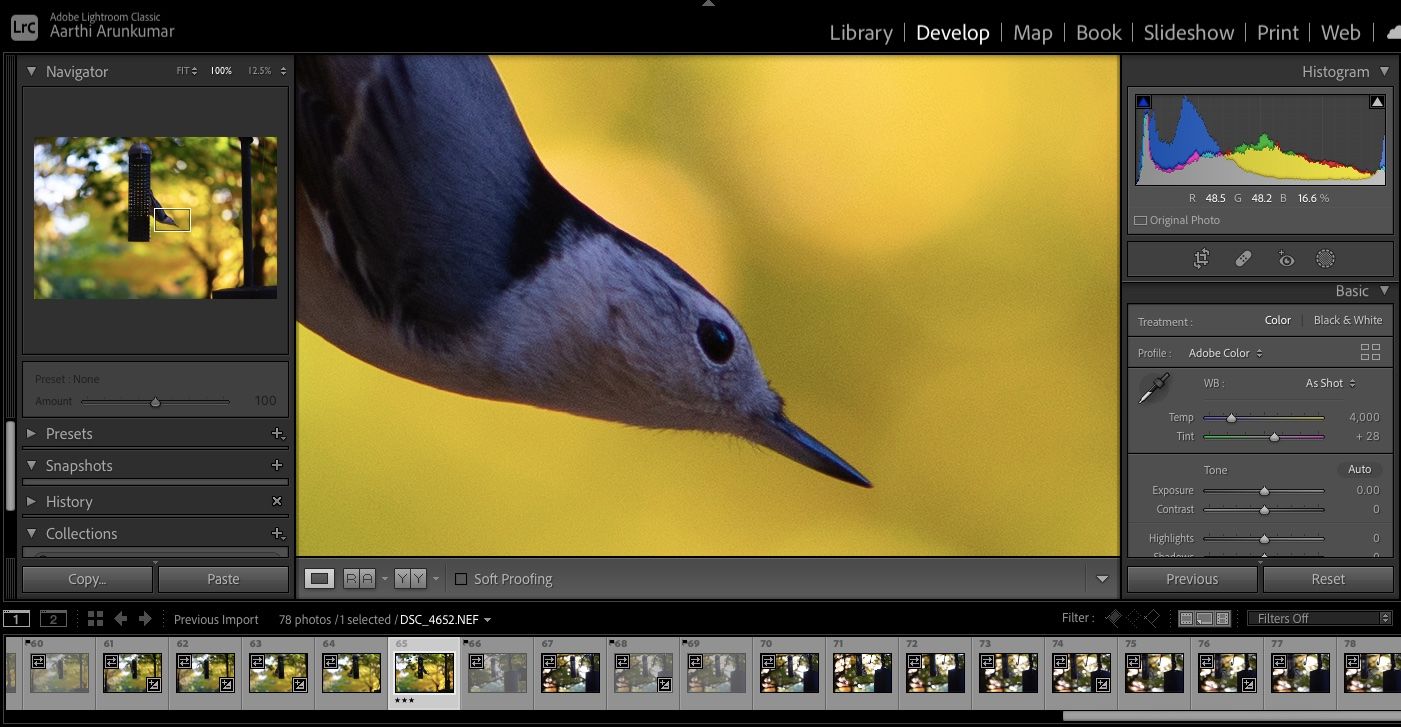The height and width of the screenshot is (727, 1401).
Task: Open the Print module
Action: click(1277, 33)
